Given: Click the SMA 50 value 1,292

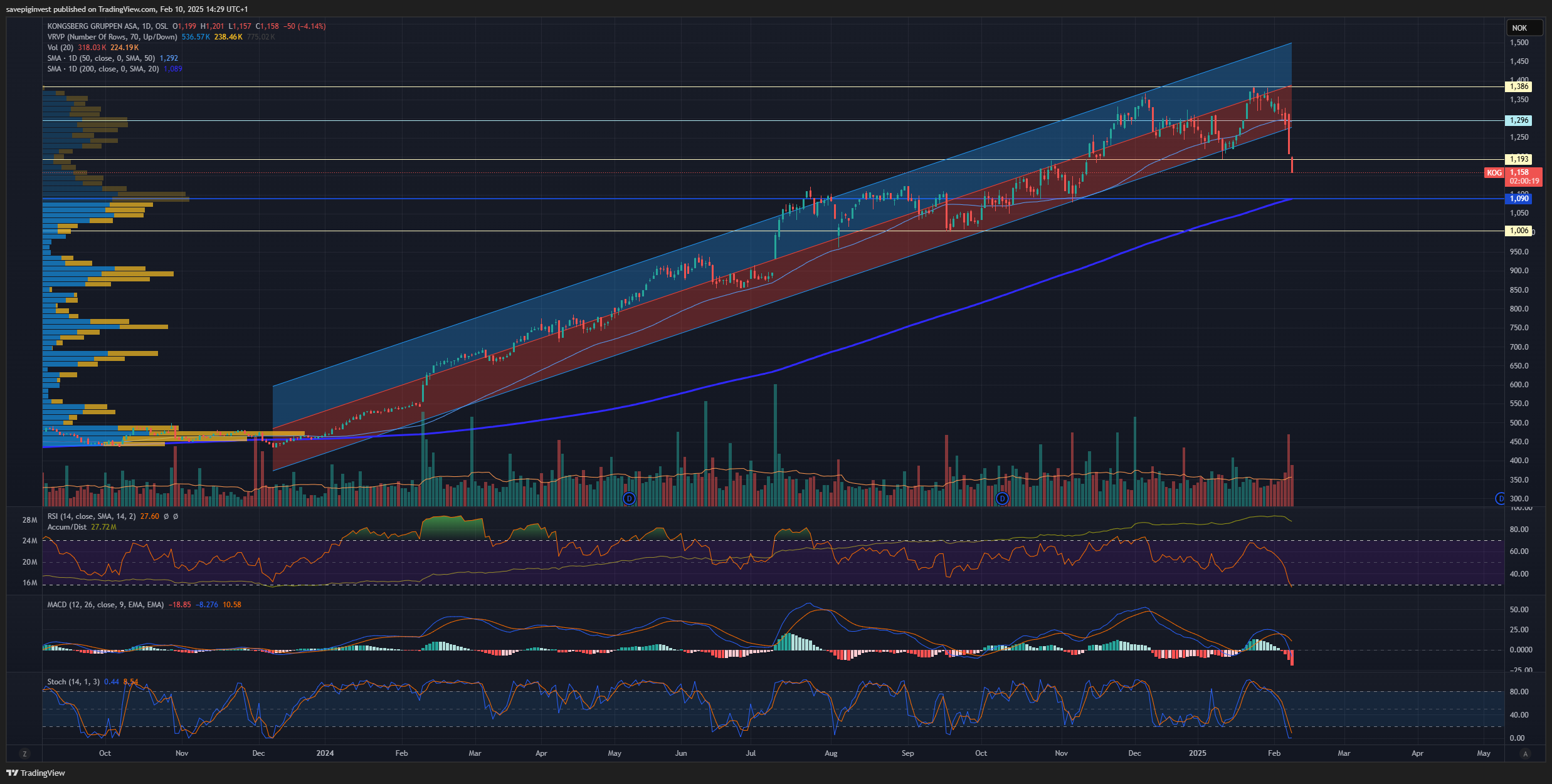Looking at the screenshot, I should pos(169,58).
